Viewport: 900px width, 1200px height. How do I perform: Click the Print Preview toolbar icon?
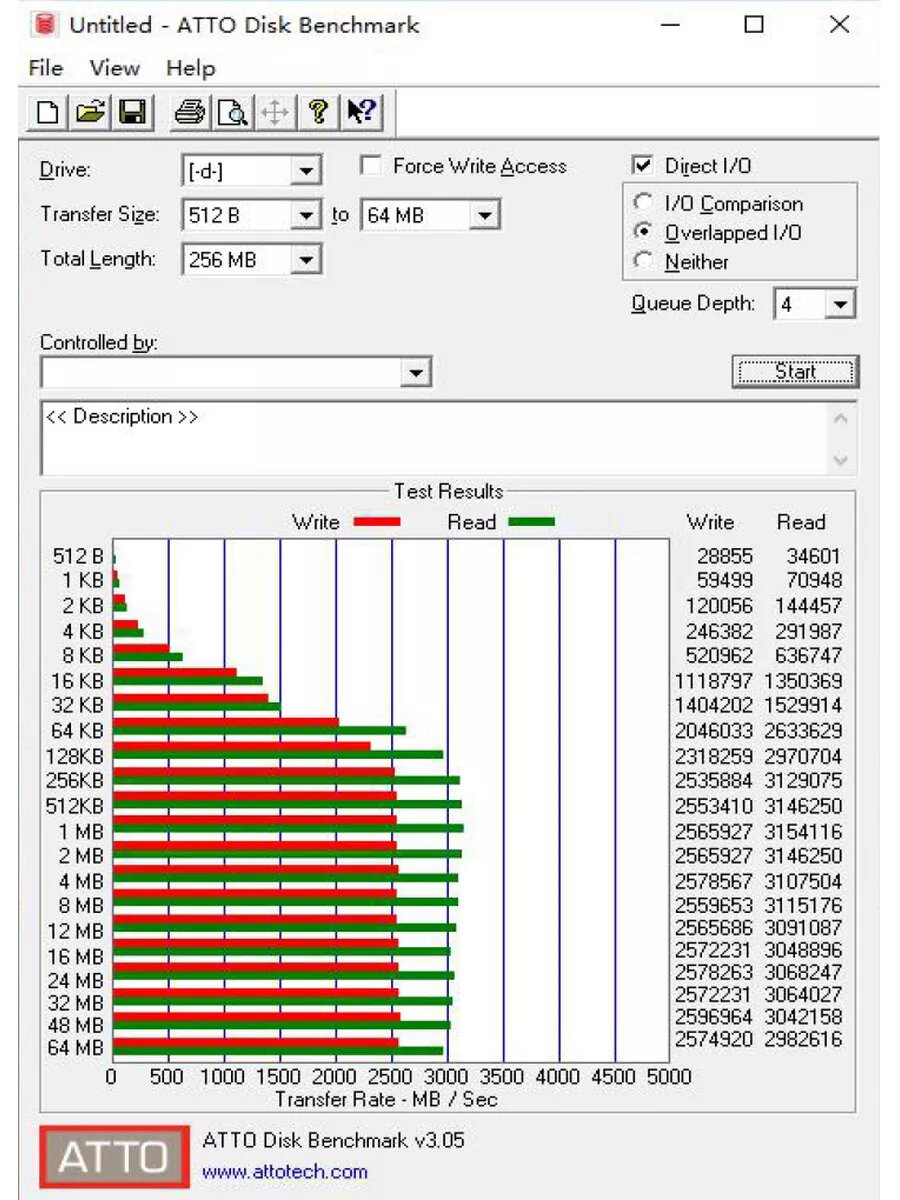(x=232, y=112)
